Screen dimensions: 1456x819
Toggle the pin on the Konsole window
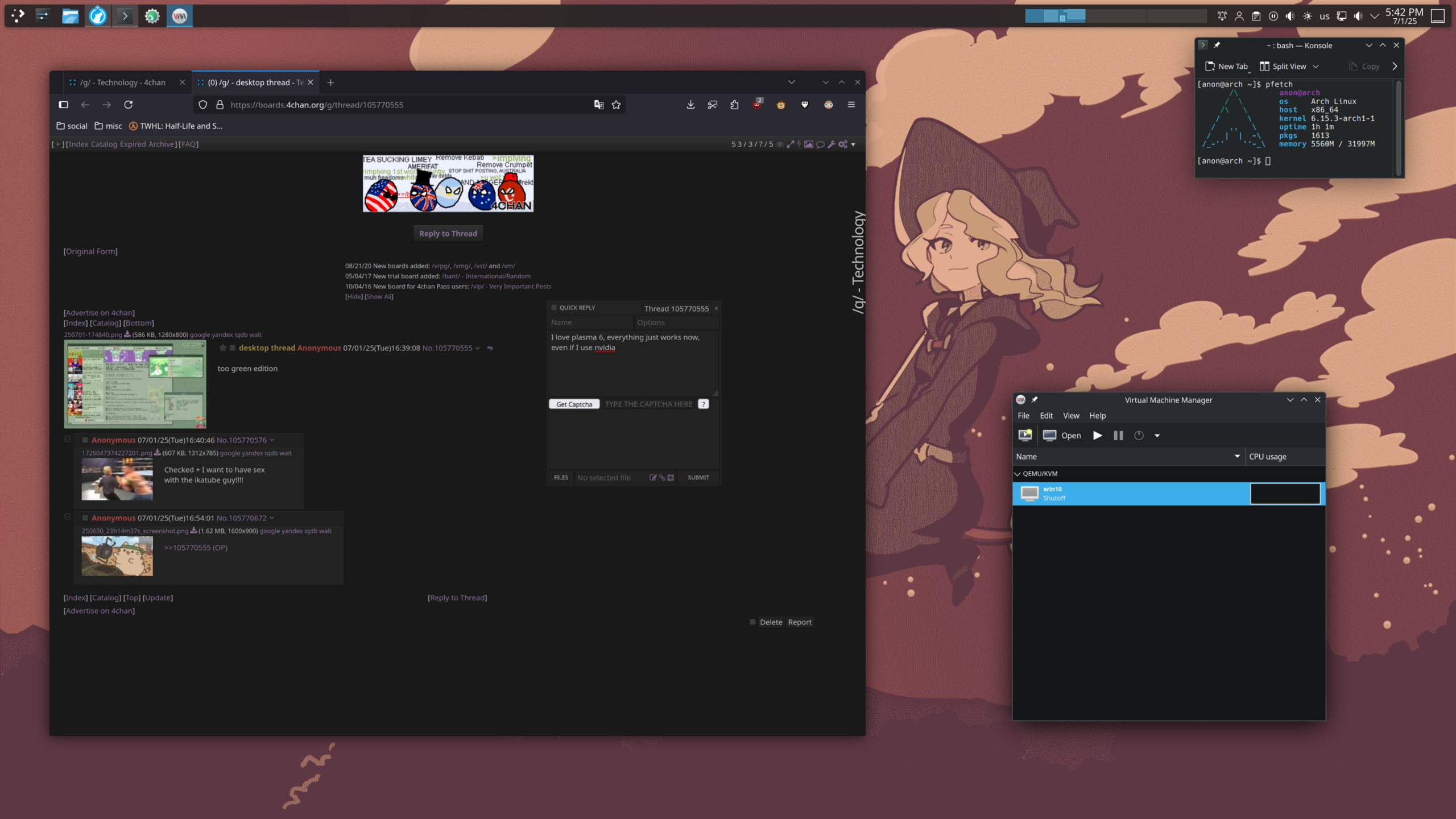point(1217,45)
